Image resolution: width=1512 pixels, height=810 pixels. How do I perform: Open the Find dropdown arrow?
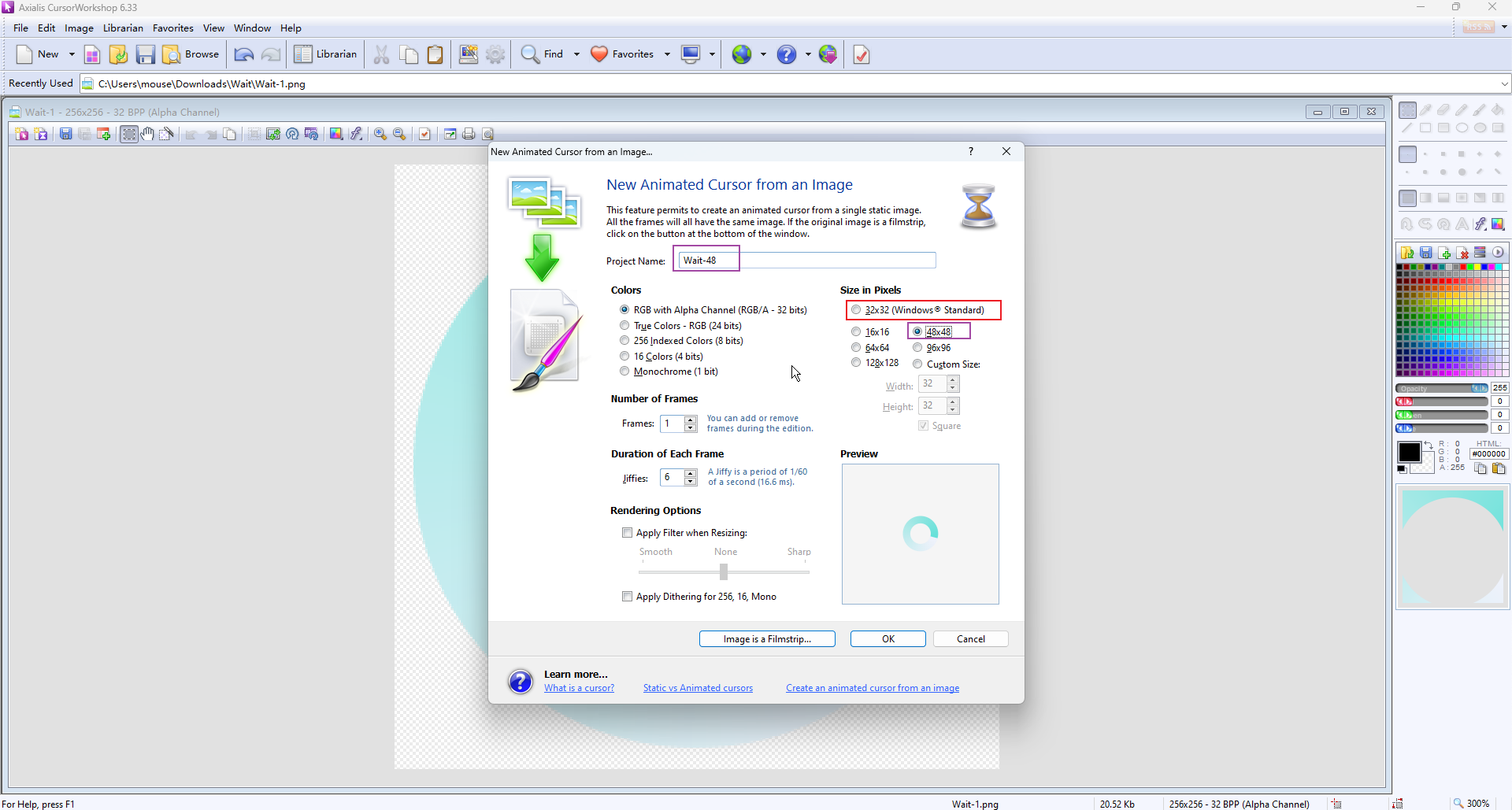[x=576, y=54]
